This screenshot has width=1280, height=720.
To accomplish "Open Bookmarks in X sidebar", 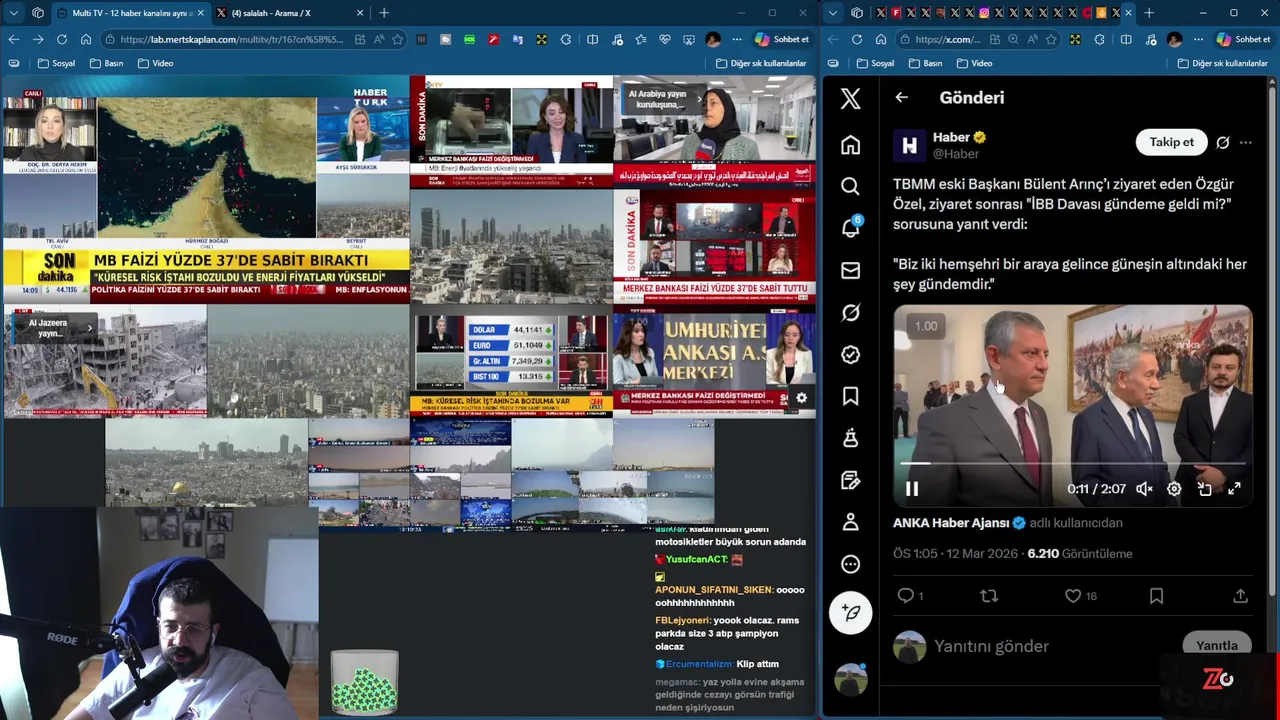I will [x=850, y=397].
